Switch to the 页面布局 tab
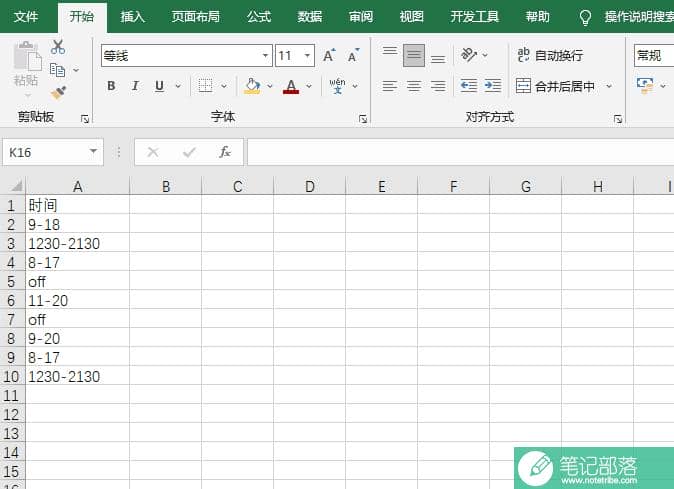The width and height of the screenshot is (674, 489). (196, 17)
